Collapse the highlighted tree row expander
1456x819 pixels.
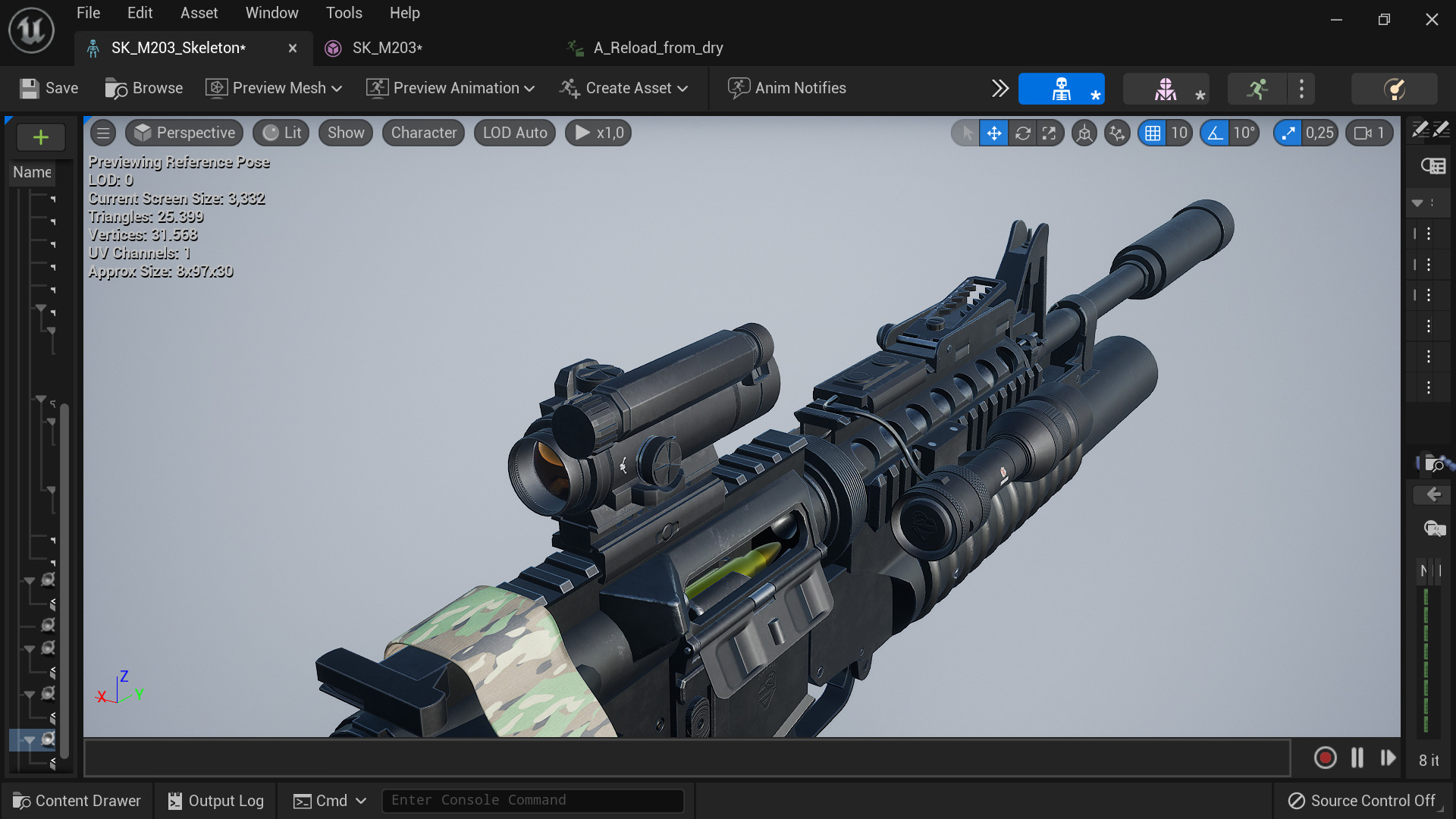pyautogui.click(x=30, y=740)
